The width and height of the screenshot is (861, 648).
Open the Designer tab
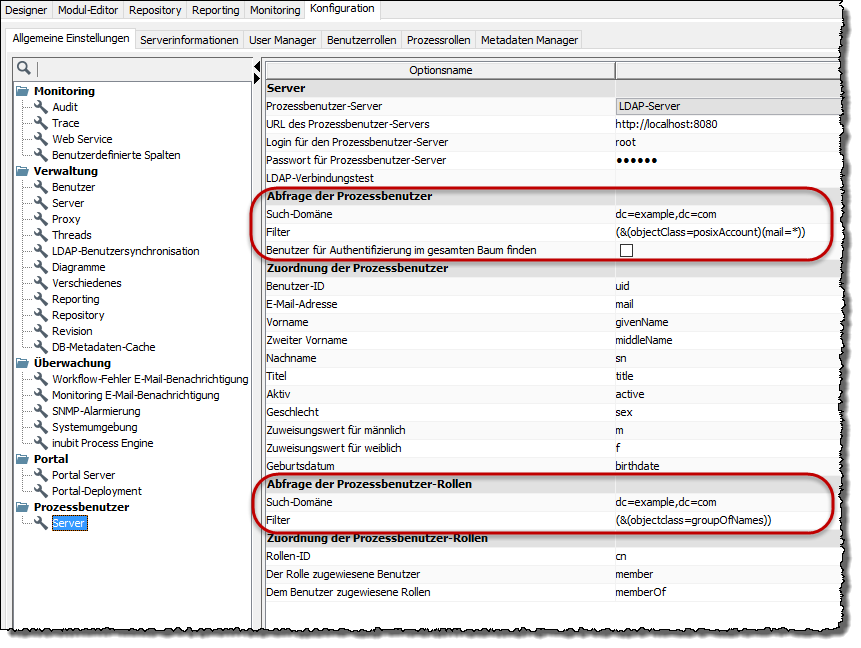27,10
